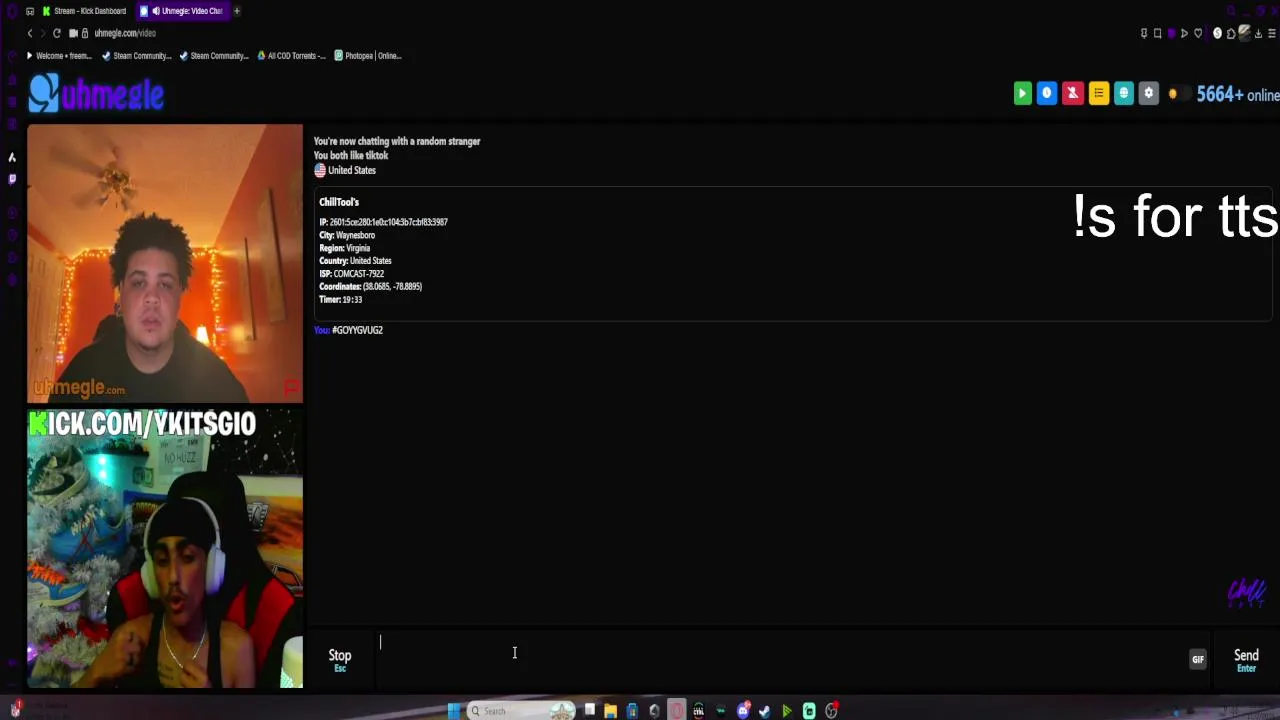Screen dimensions: 1280x720
Task: Click the camera permission icon in address bar
Action: point(73,33)
